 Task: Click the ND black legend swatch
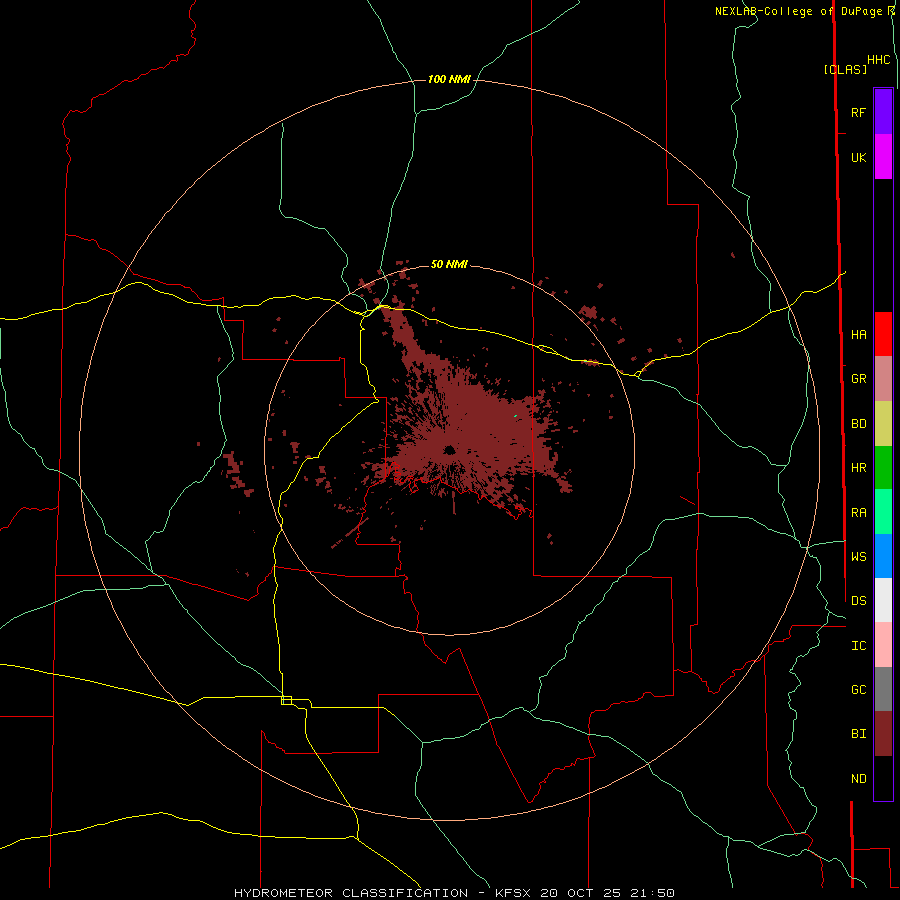[x=883, y=778]
